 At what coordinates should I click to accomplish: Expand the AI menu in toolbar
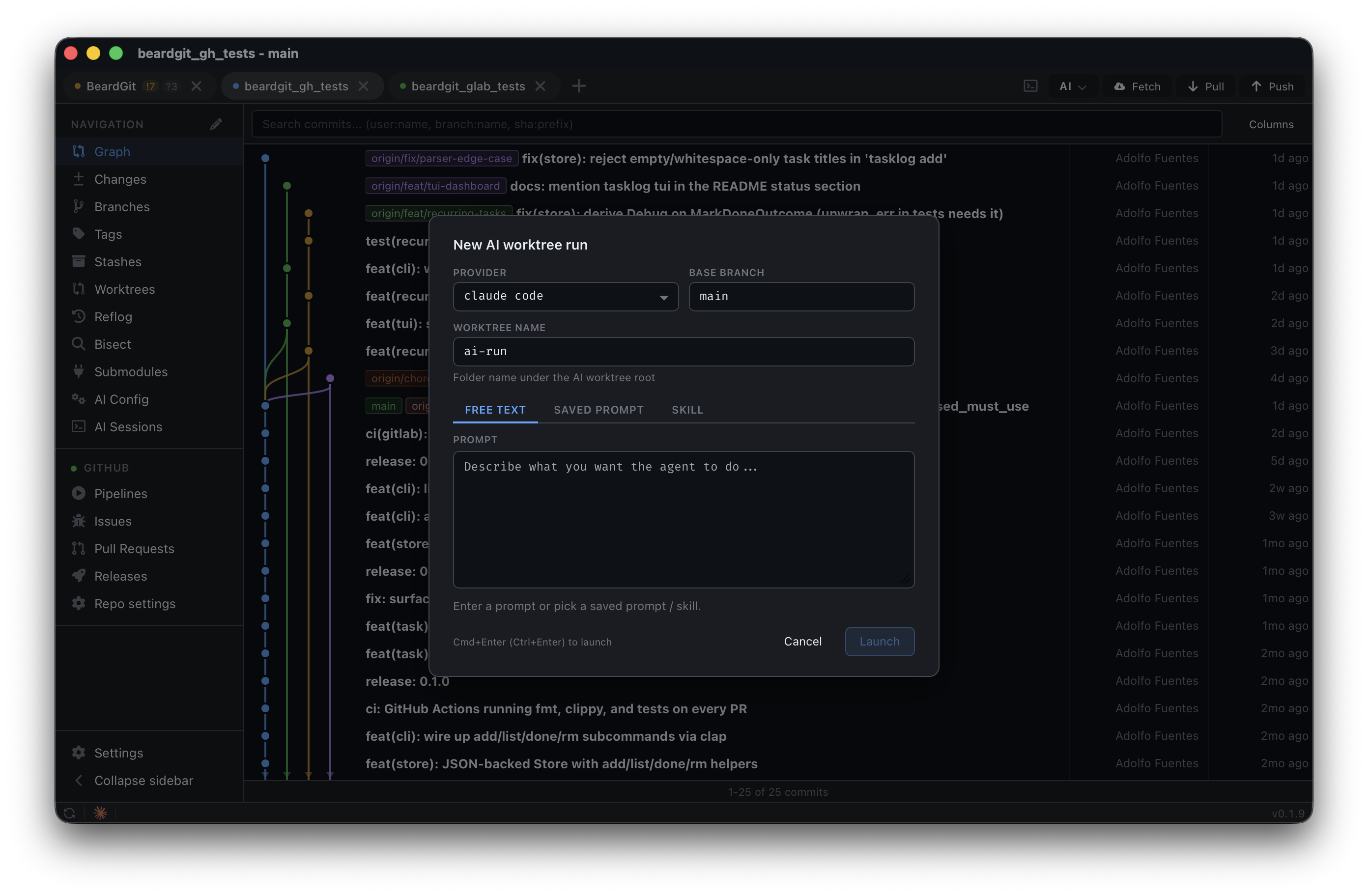pos(1073,86)
